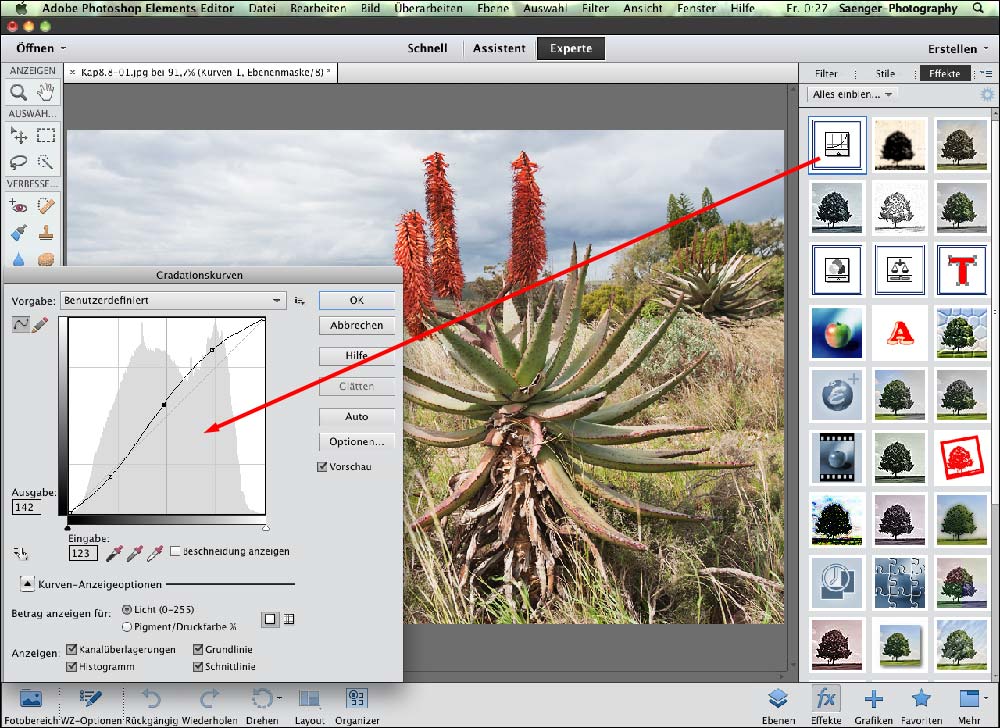Open the Erstellen dropdown menu

point(957,49)
